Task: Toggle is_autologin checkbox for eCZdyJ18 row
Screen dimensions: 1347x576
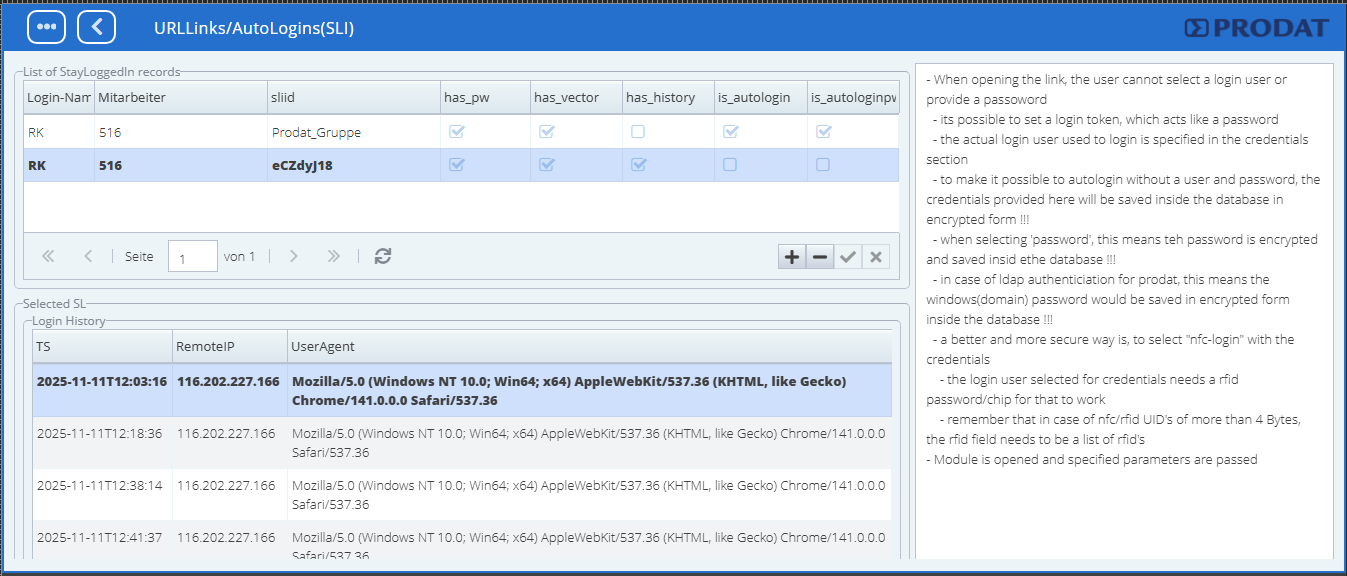Action: pyautogui.click(x=730, y=165)
